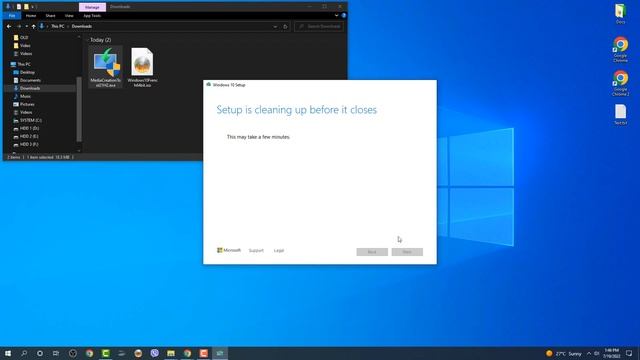Go up one folder level in Explorer

[x=33, y=26]
